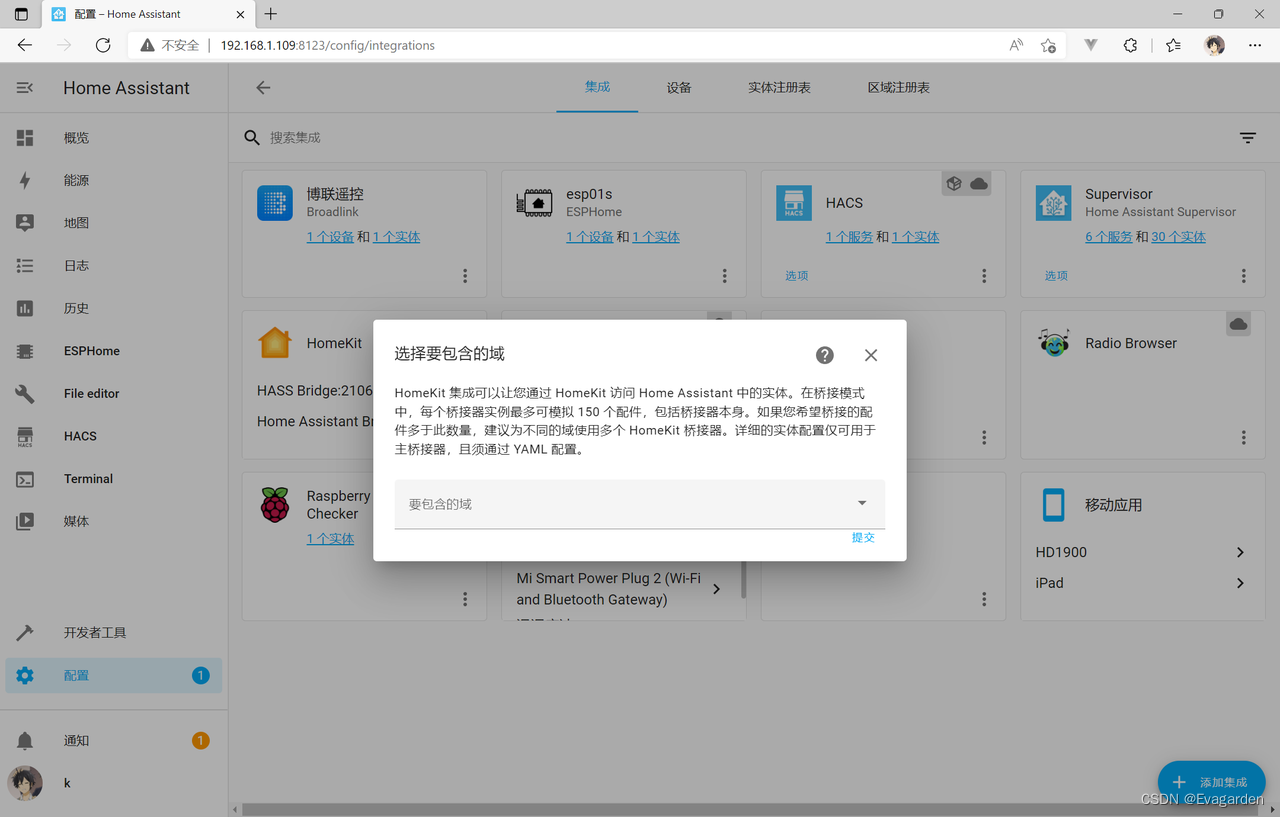Open ESPHome from the sidebar
This screenshot has width=1280, height=817.
[x=114, y=351]
